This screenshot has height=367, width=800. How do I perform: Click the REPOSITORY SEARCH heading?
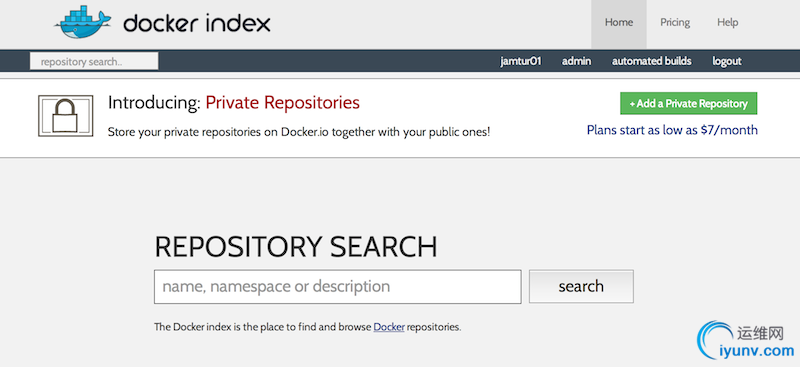point(295,247)
